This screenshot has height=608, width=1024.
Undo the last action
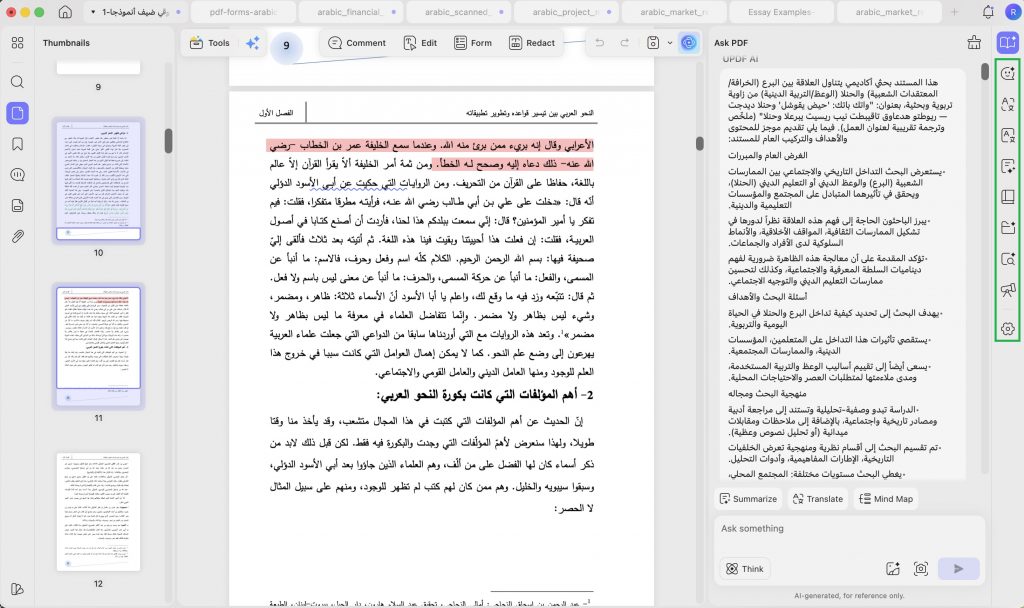600,43
